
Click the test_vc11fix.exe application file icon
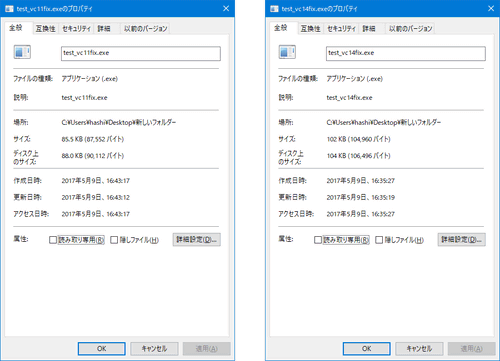pos(22,52)
